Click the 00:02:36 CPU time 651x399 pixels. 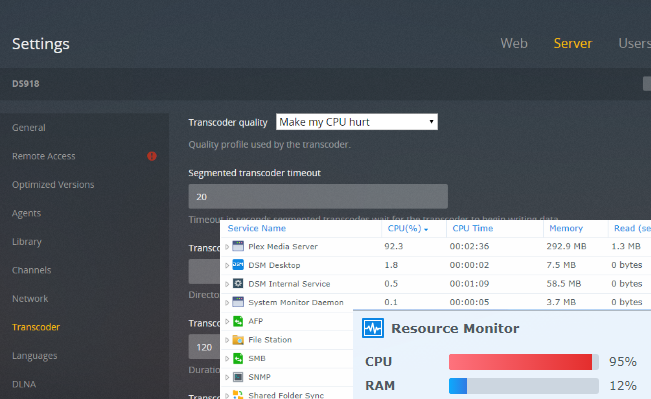pos(469,246)
